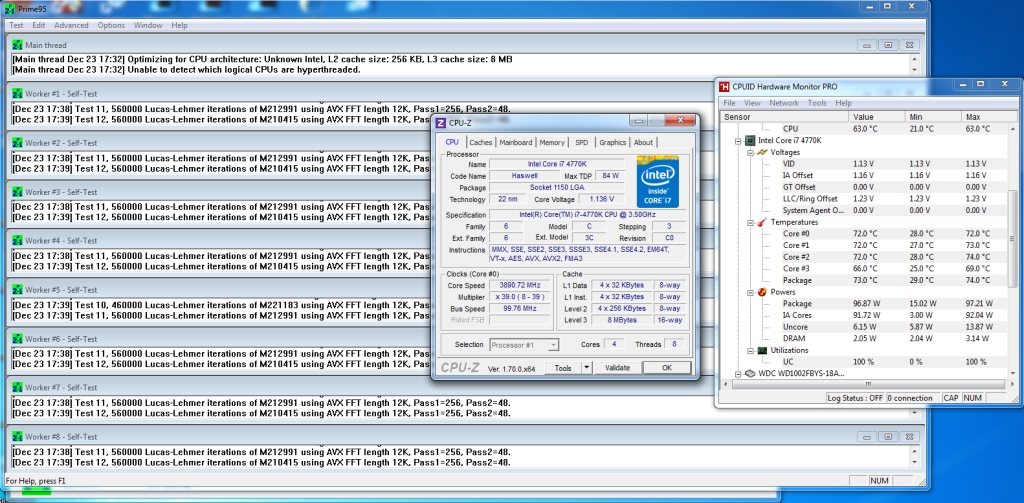Click the 0 connection status cell
The height and width of the screenshot is (503, 1024).
(x=914, y=398)
